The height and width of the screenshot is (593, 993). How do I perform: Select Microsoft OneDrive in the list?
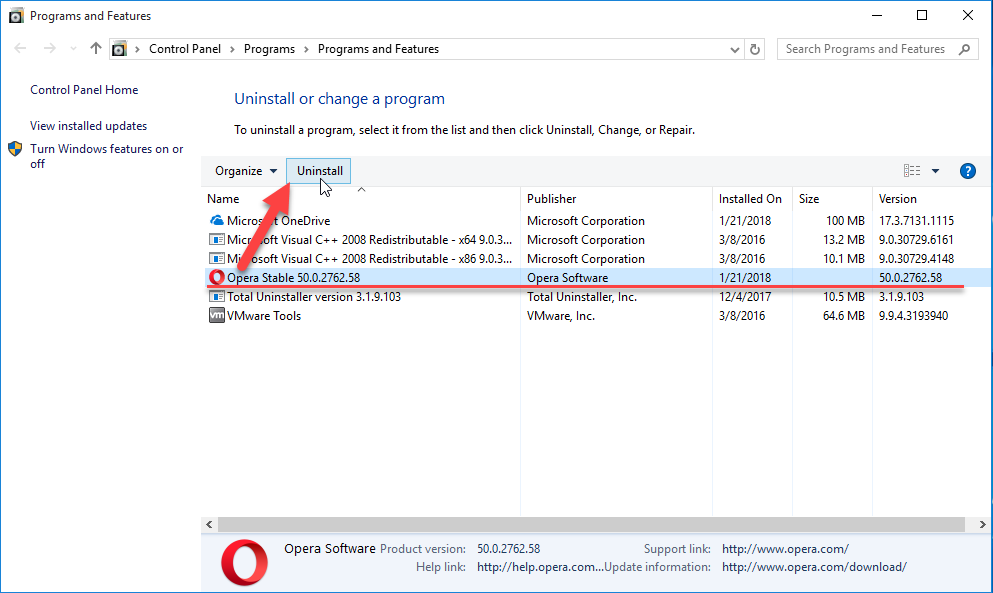click(279, 220)
